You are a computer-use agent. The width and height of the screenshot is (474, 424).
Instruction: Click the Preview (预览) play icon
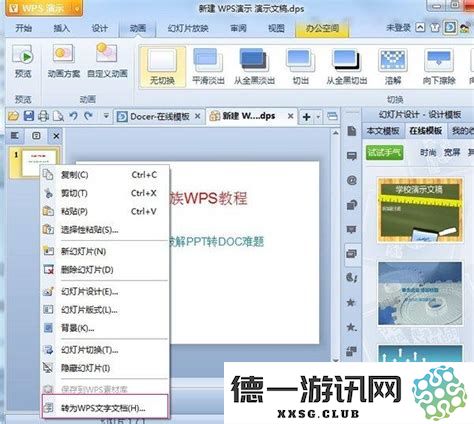point(23,55)
